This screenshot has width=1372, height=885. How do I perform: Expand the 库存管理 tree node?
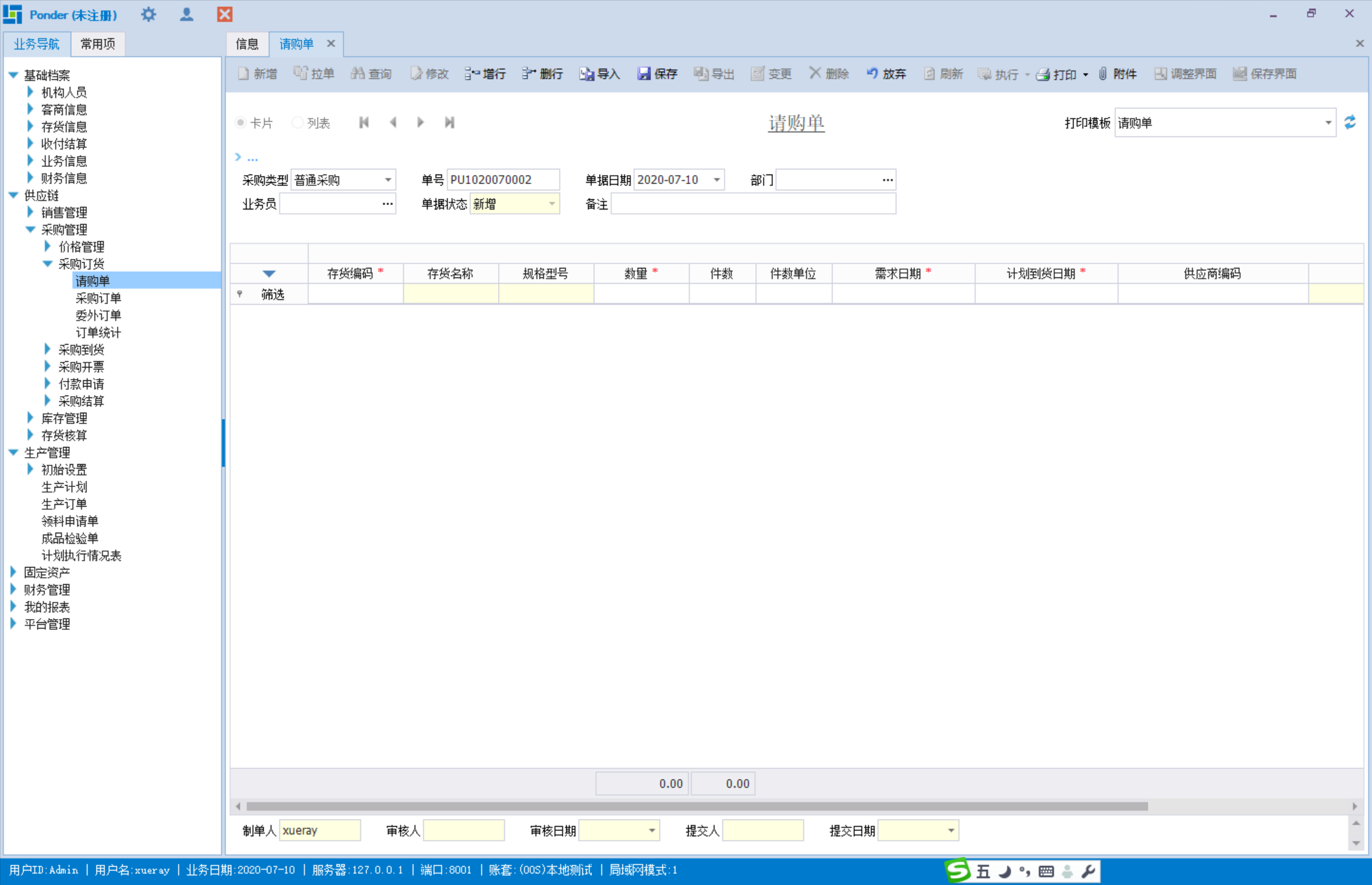(30, 418)
